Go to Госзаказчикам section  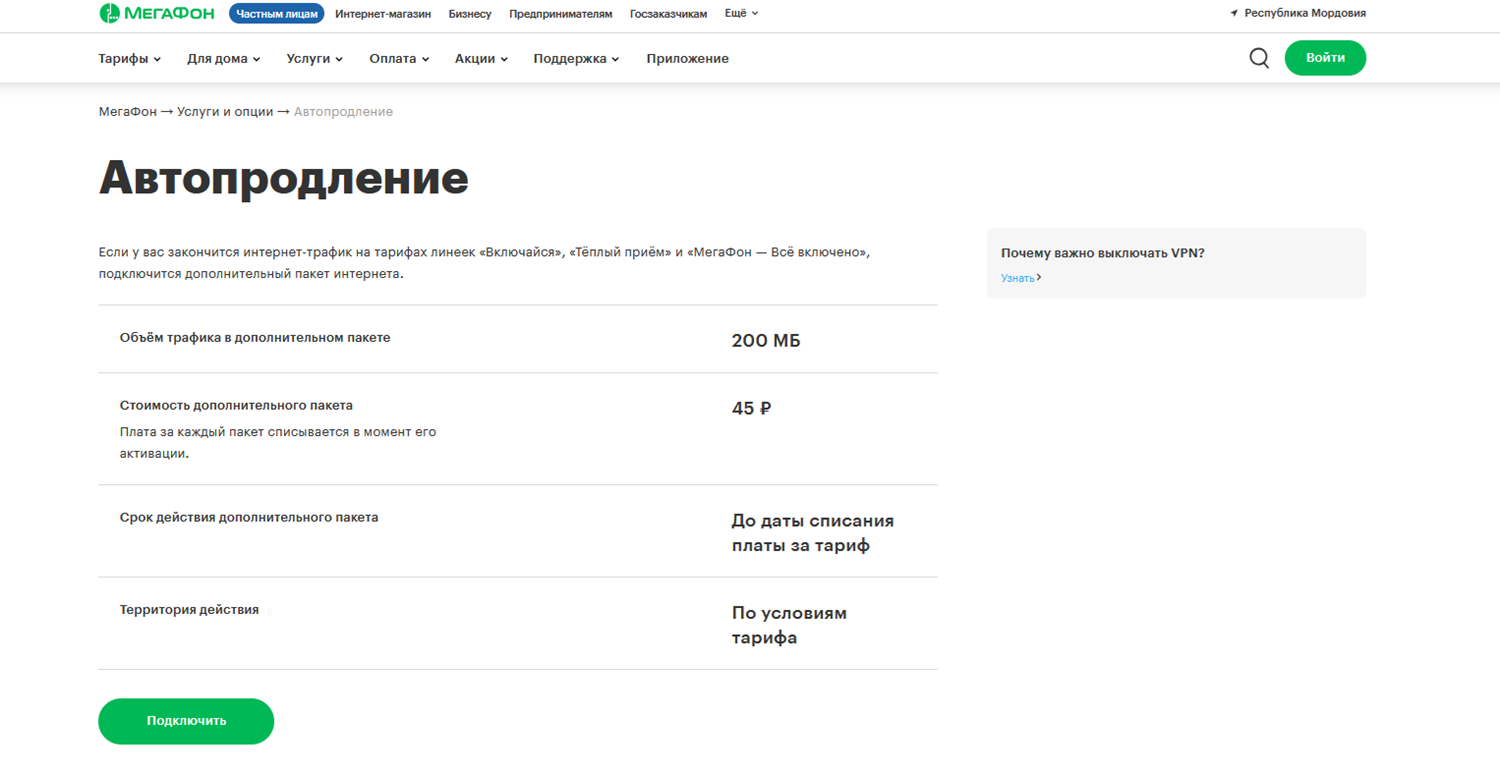point(668,14)
